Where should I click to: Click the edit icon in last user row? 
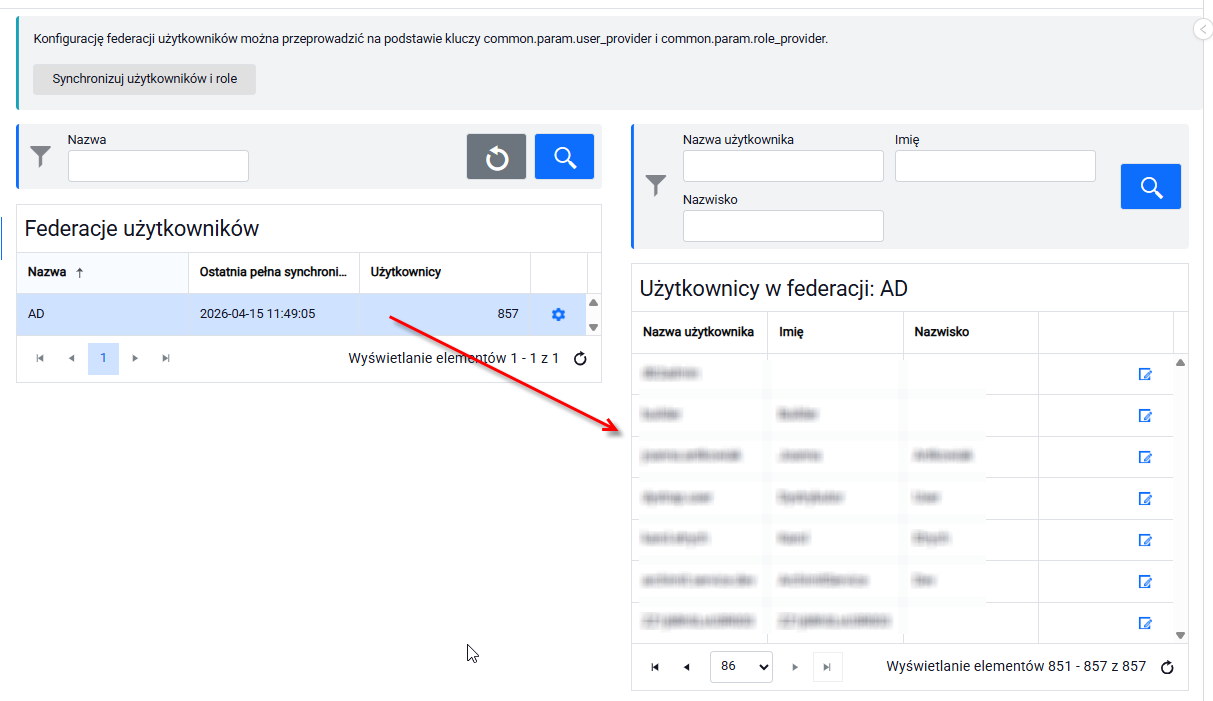(1146, 623)
